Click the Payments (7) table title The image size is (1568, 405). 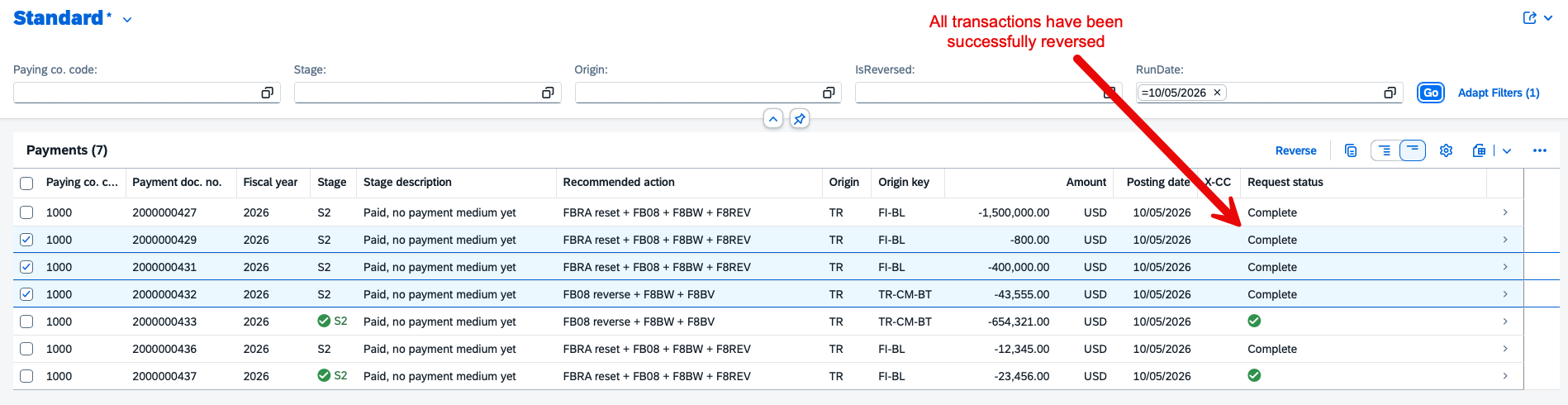[67, 150]
